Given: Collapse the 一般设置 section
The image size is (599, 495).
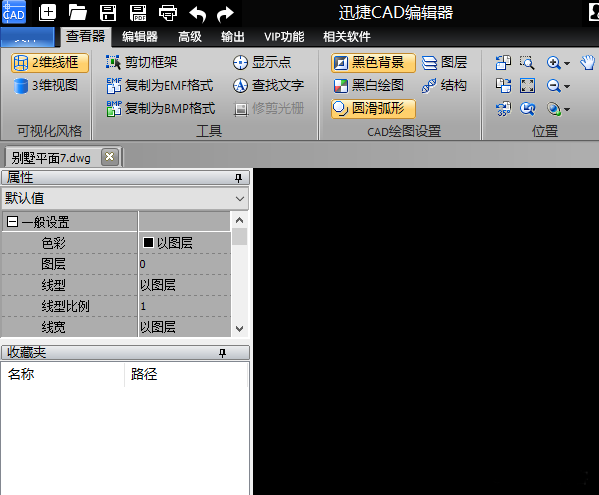Looking at the screenshot, I should (x=12, y=222).
